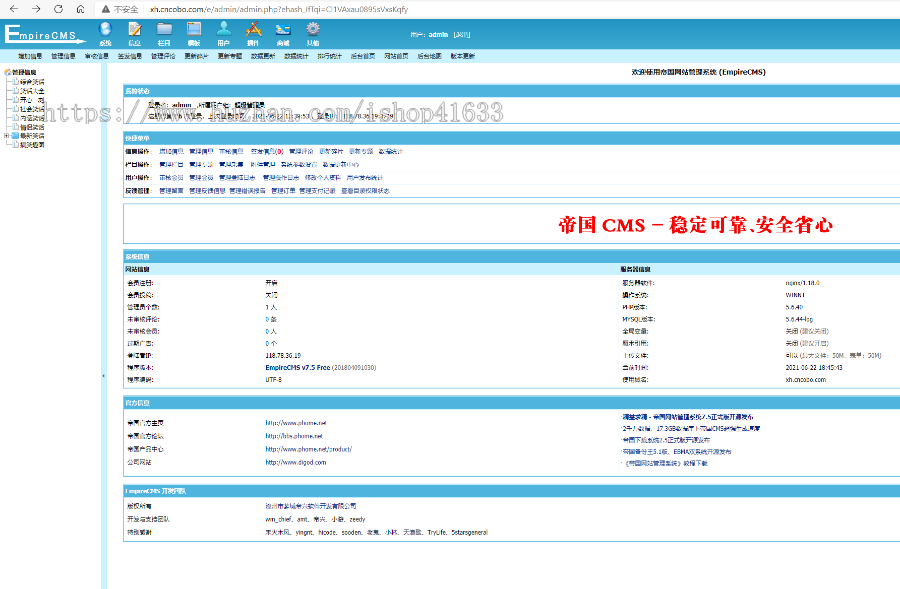Open the 信息 notepad icon menu
Screen dimensions: 900x589
click(x=135, y=34)
